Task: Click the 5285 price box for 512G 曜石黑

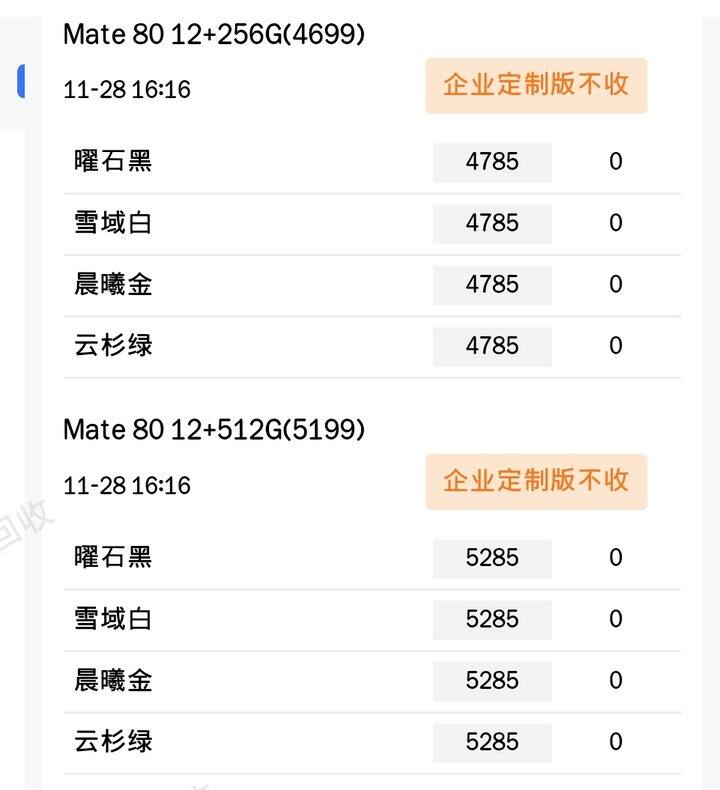Action: (492, 558)
